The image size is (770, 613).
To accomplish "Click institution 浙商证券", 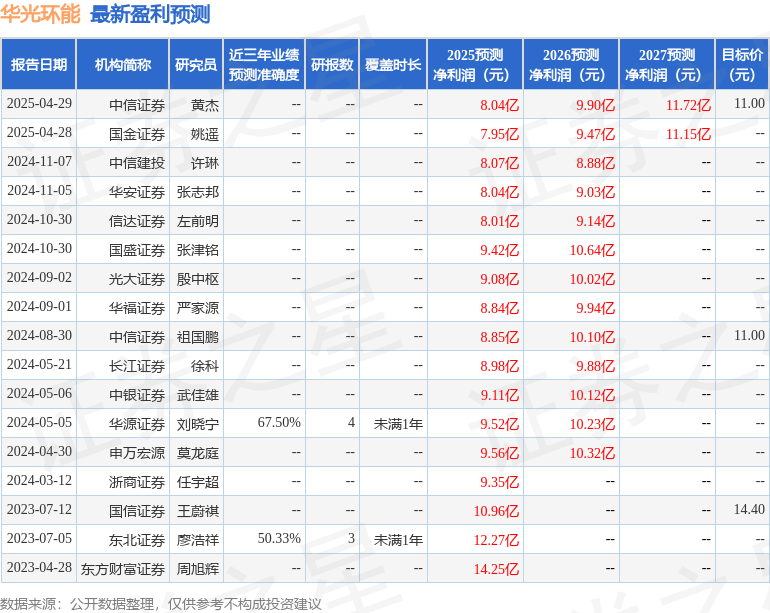I will [137, 482].
